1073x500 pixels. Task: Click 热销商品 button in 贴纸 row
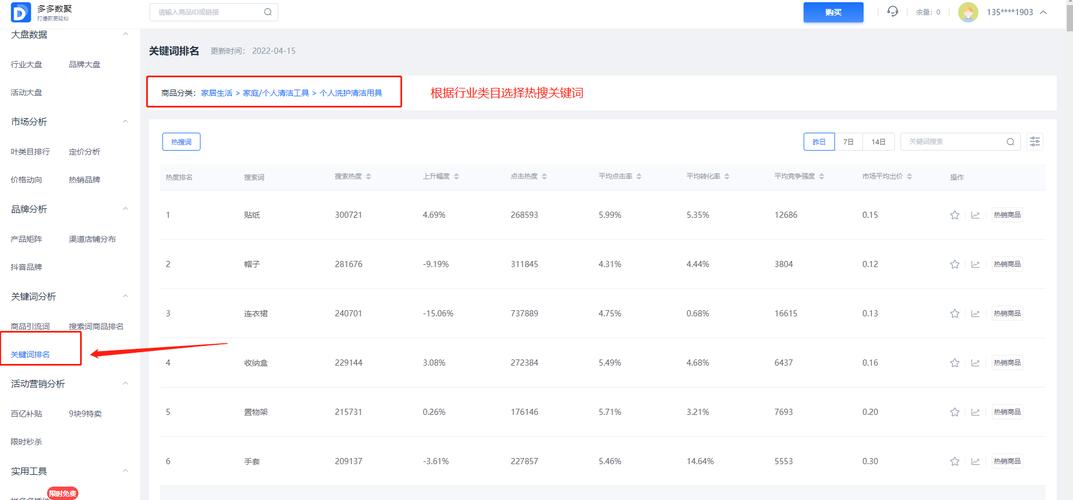pyautogui.click(x=1007, y=215)
